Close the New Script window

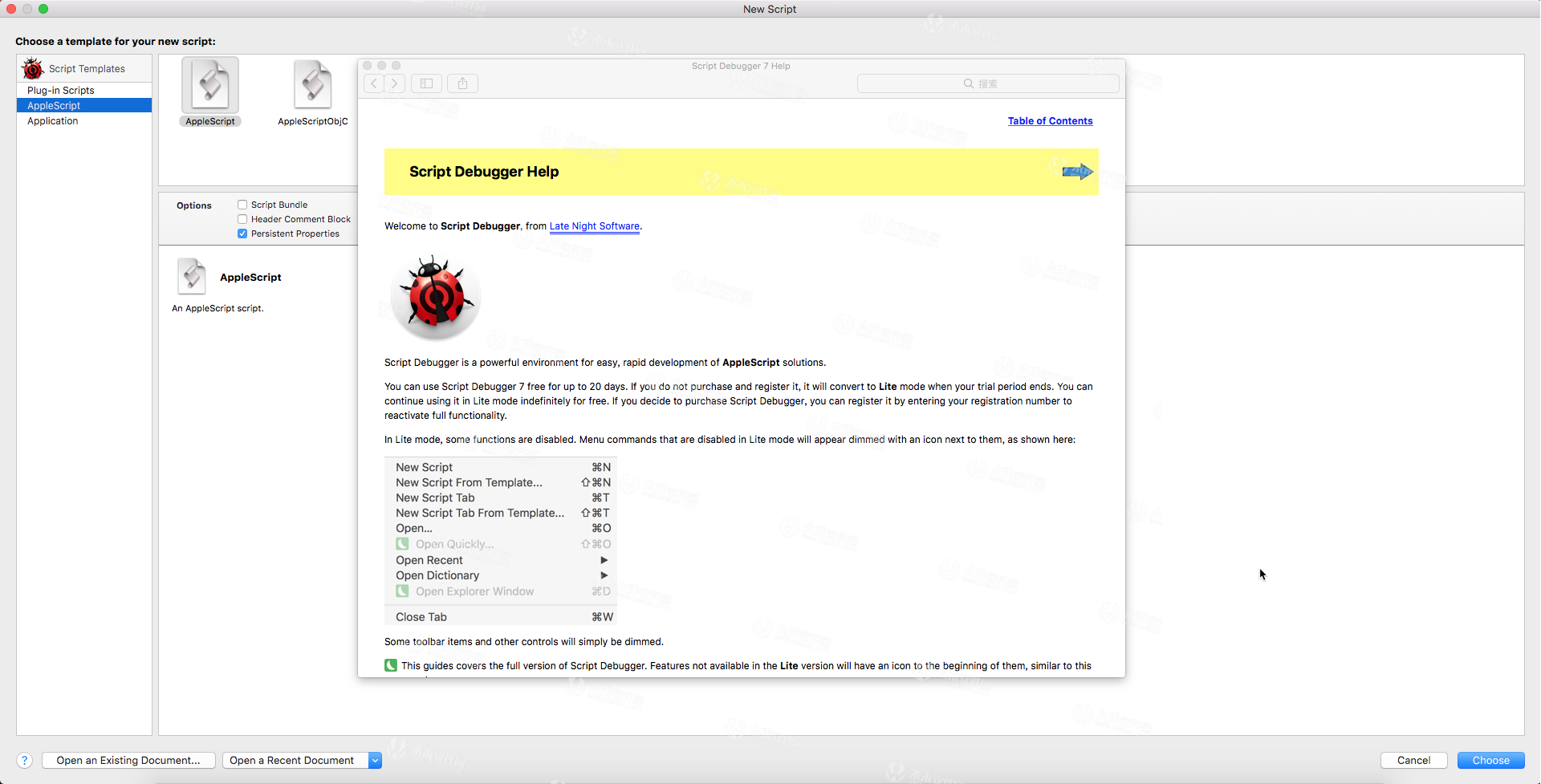(11, 9)
